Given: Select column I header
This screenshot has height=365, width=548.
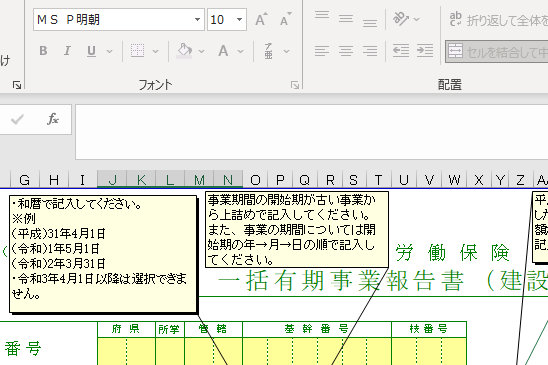Looking at the screenshot, I should pos(83,180).
